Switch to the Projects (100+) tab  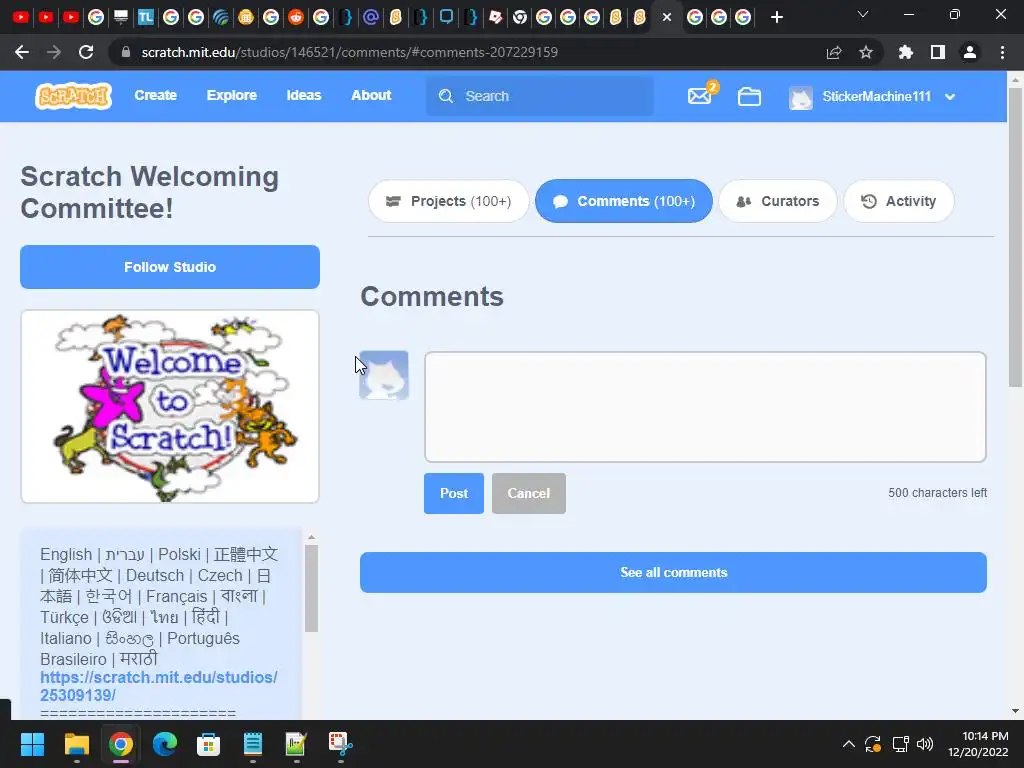pos(449,201)
